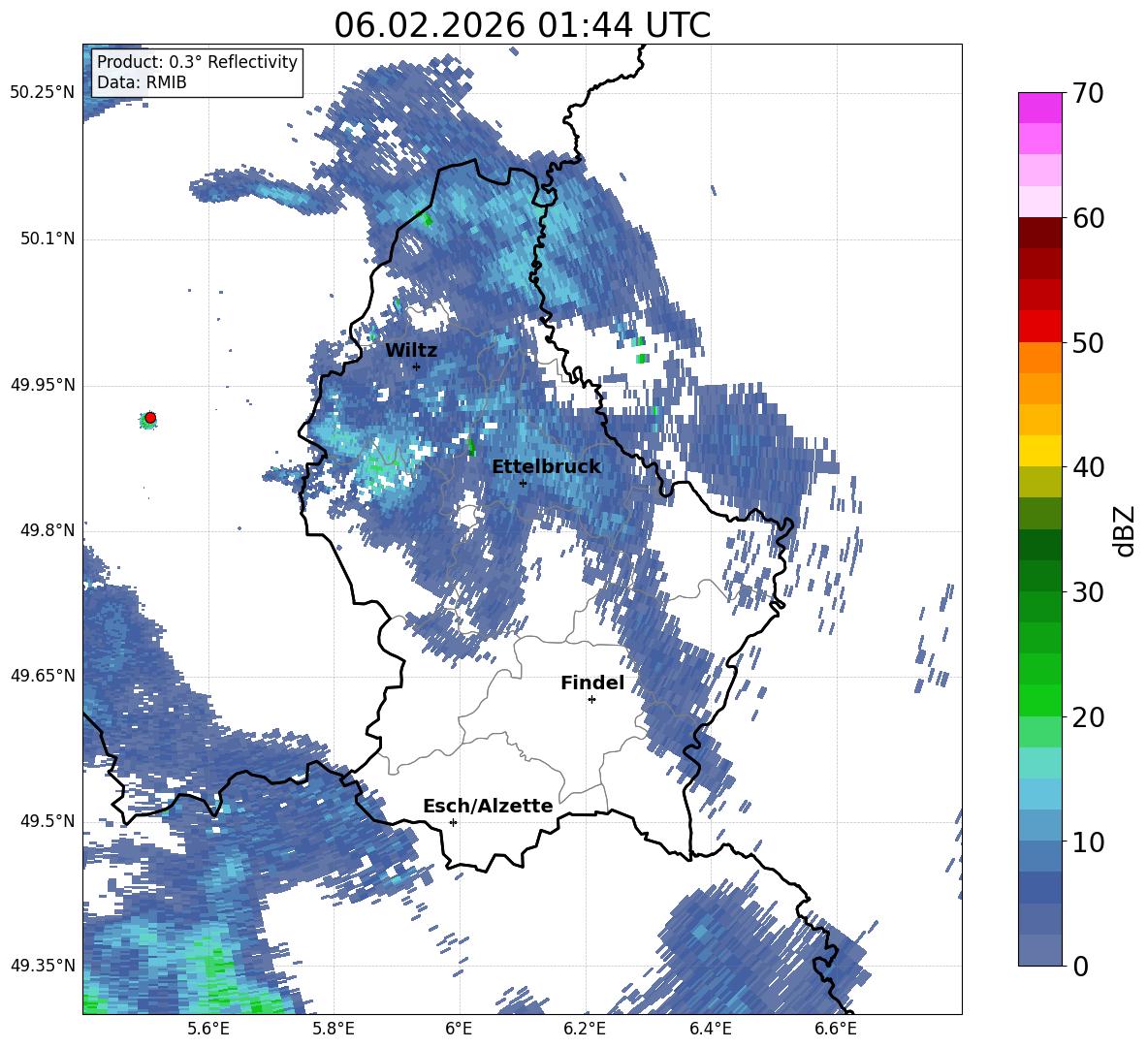Click the 49.8°N latitude label
This screenshot has height=1048, width=1148.
[48, 530]
